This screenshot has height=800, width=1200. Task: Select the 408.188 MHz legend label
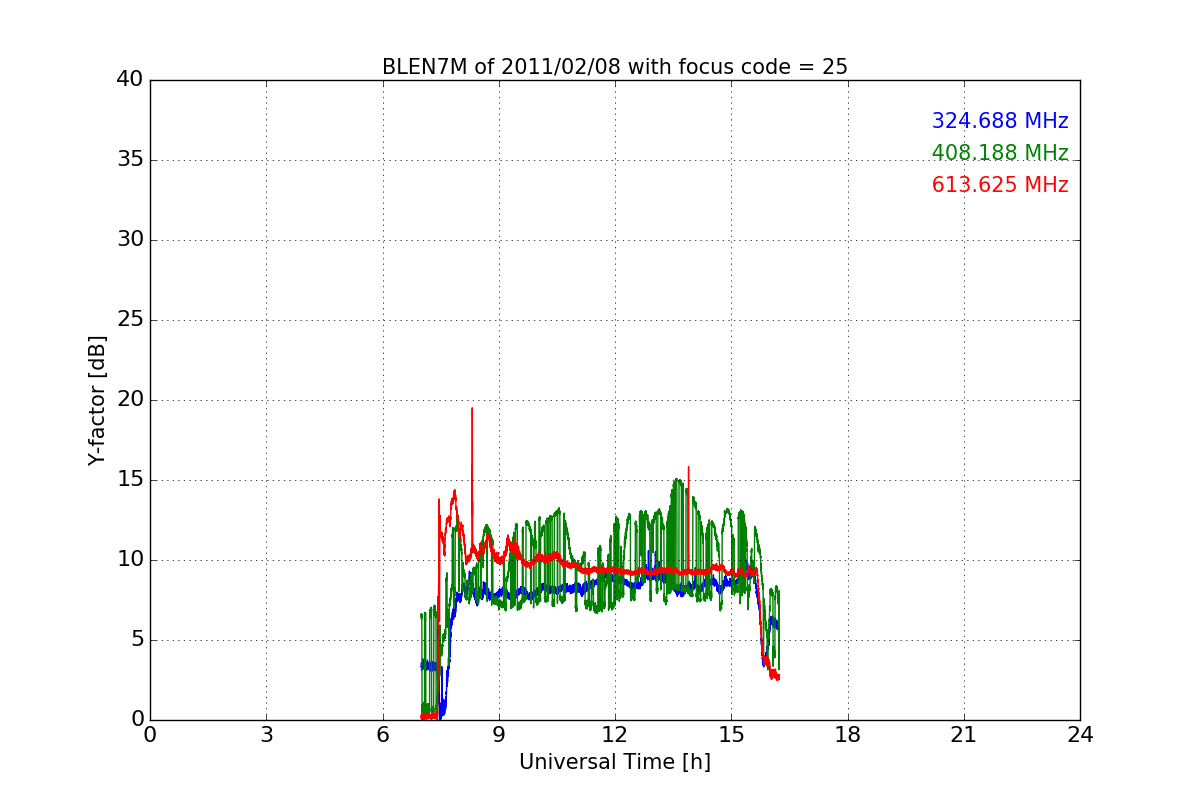coord(1000,153)
